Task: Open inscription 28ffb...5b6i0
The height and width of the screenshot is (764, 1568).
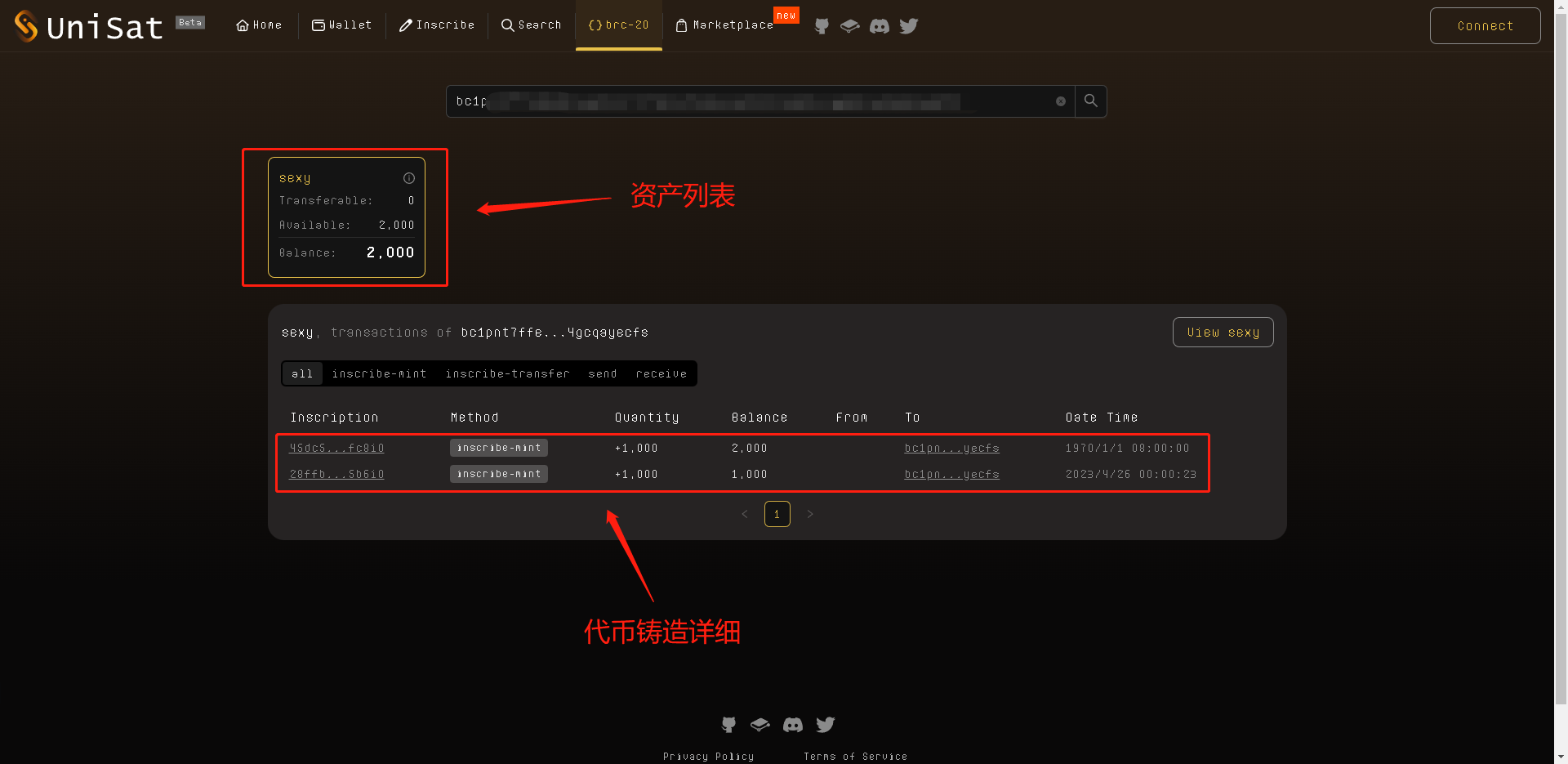Action: click(x=336, y=474)
